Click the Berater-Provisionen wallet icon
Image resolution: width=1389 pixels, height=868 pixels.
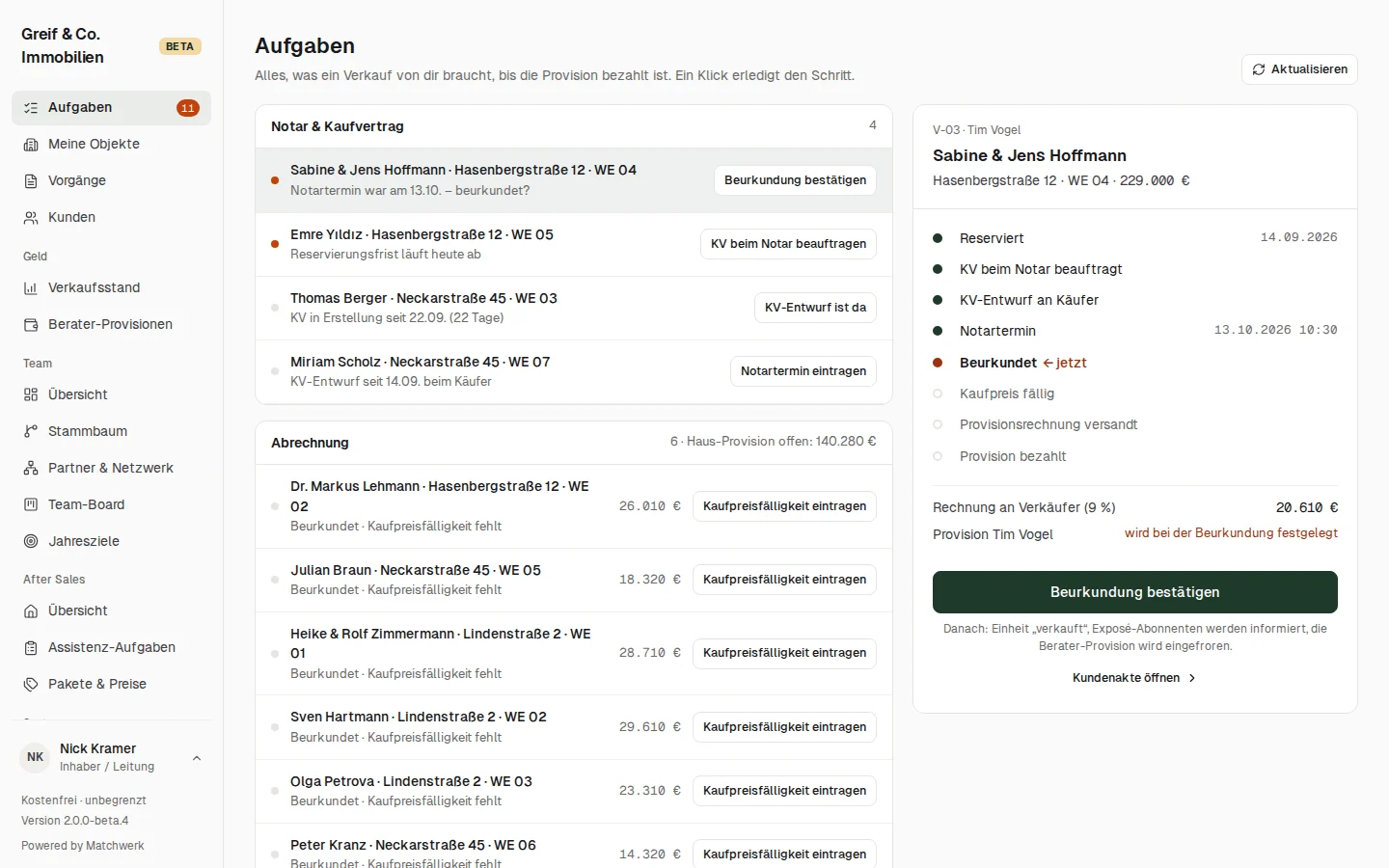coord(31,325)
